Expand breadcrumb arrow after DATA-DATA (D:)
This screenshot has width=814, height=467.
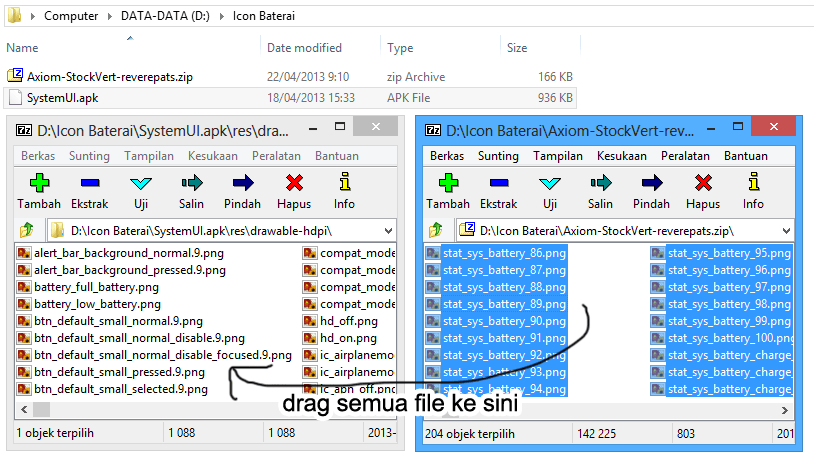tap(222, 16)
